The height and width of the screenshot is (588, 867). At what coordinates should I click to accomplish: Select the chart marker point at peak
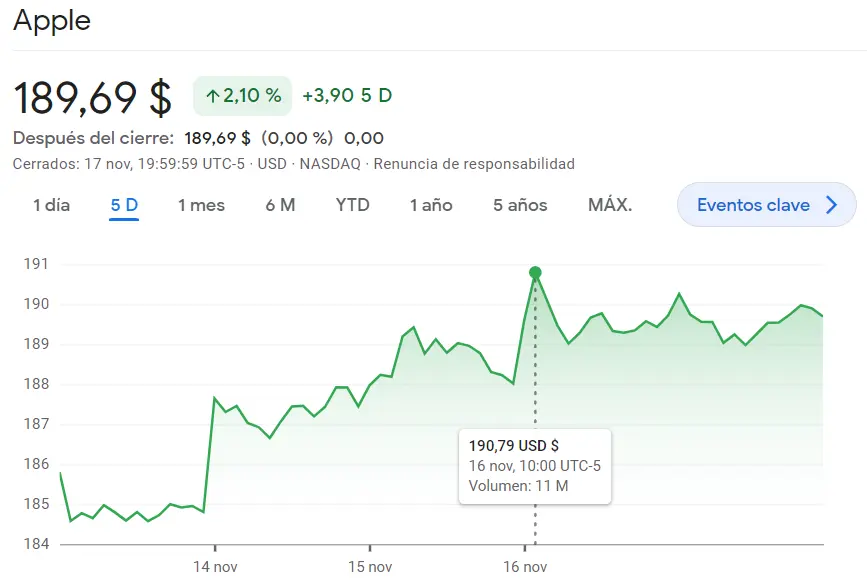click(x=535, y=271)
